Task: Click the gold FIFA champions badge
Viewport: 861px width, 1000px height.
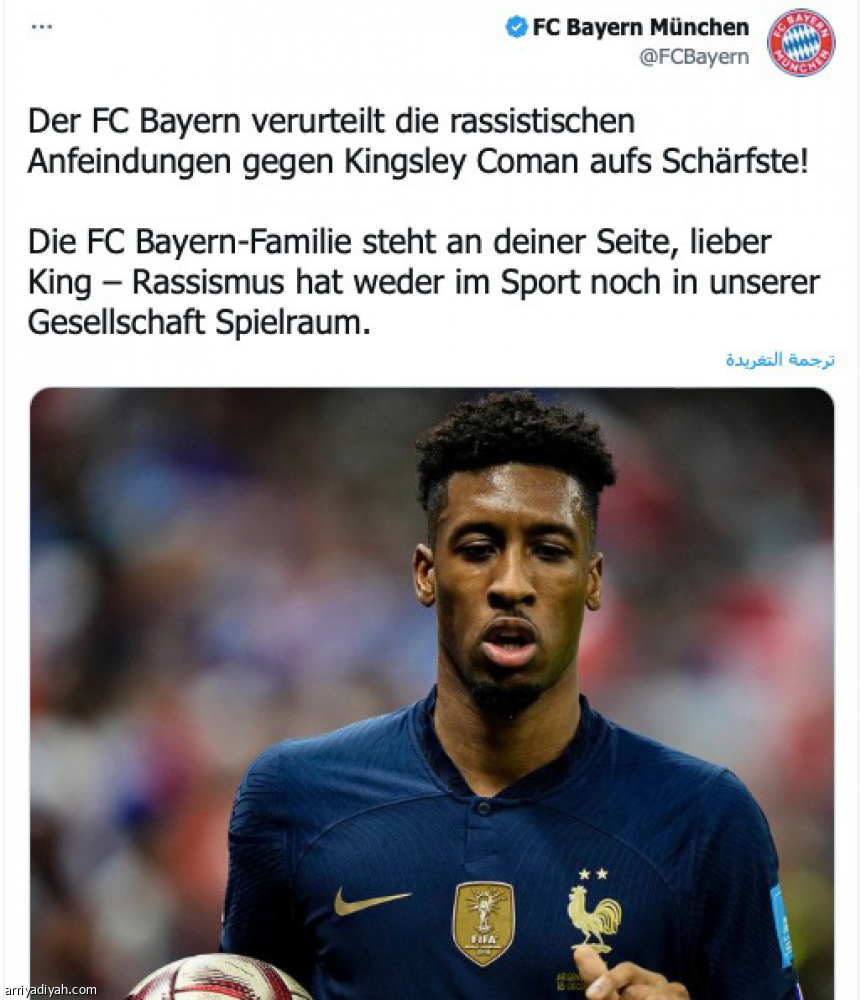Action: point(483,923)
